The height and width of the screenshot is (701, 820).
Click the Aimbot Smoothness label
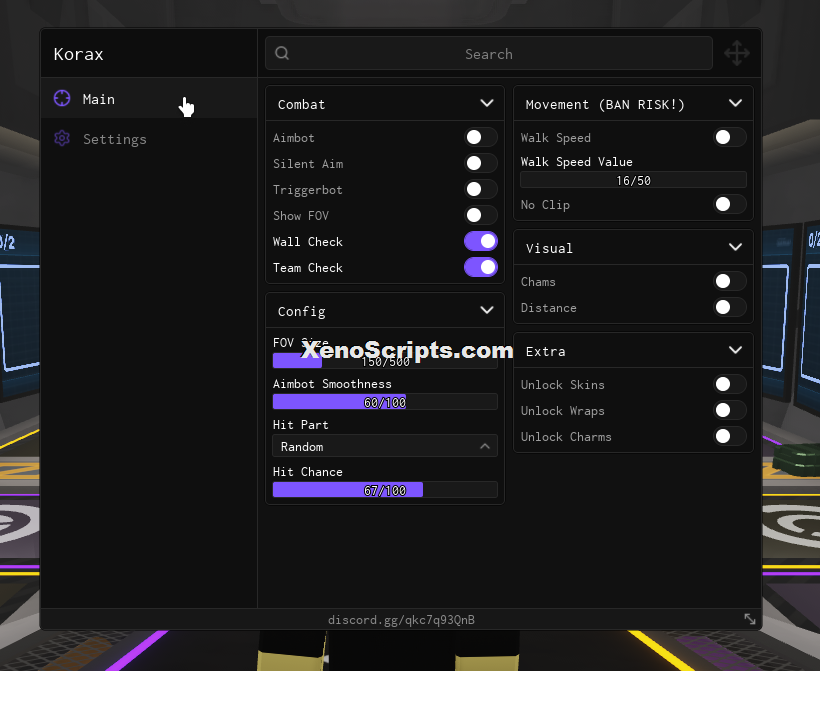coord(332,384)
